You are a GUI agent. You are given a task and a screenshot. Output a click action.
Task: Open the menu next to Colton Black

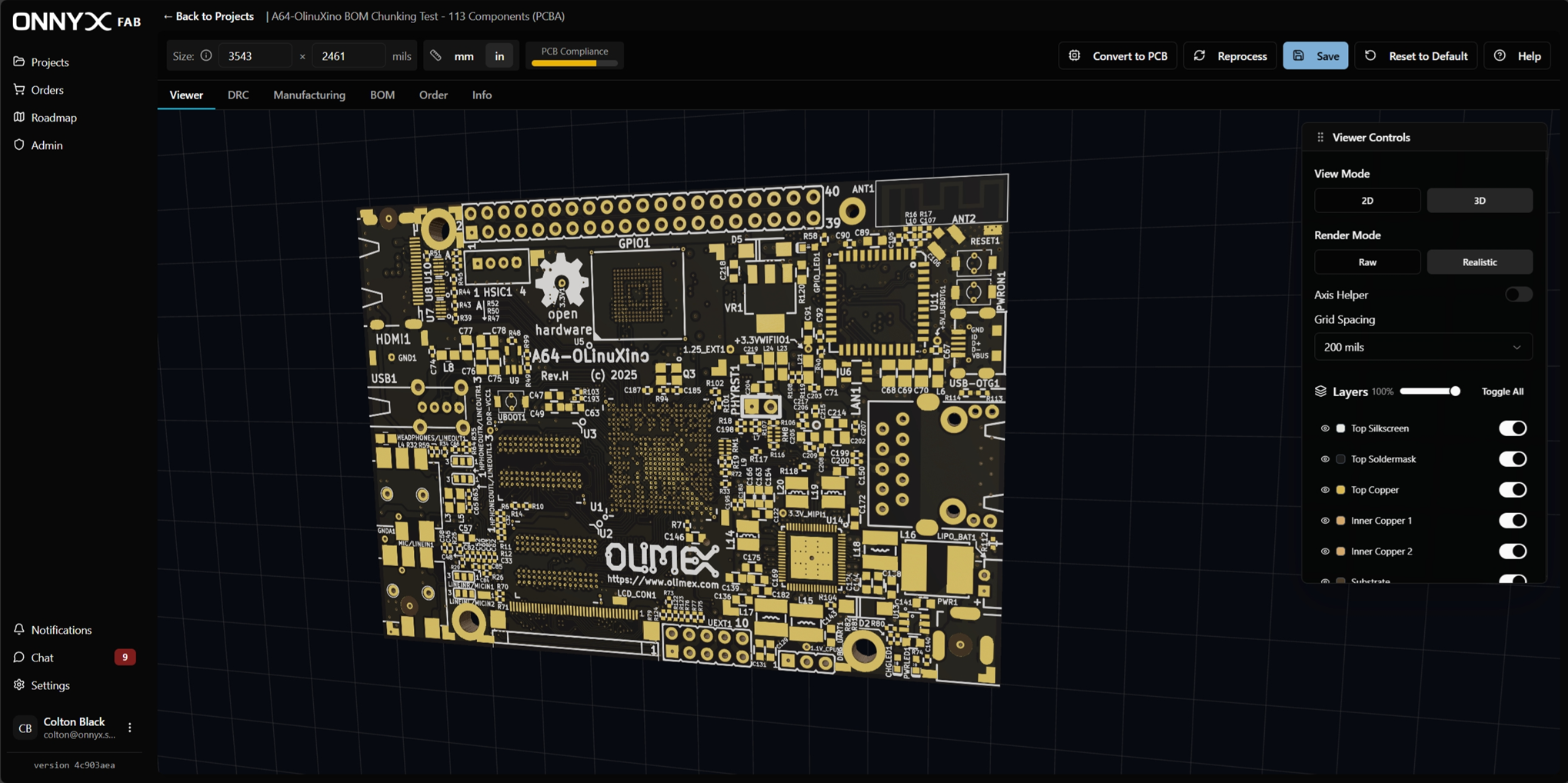(131, 727)
